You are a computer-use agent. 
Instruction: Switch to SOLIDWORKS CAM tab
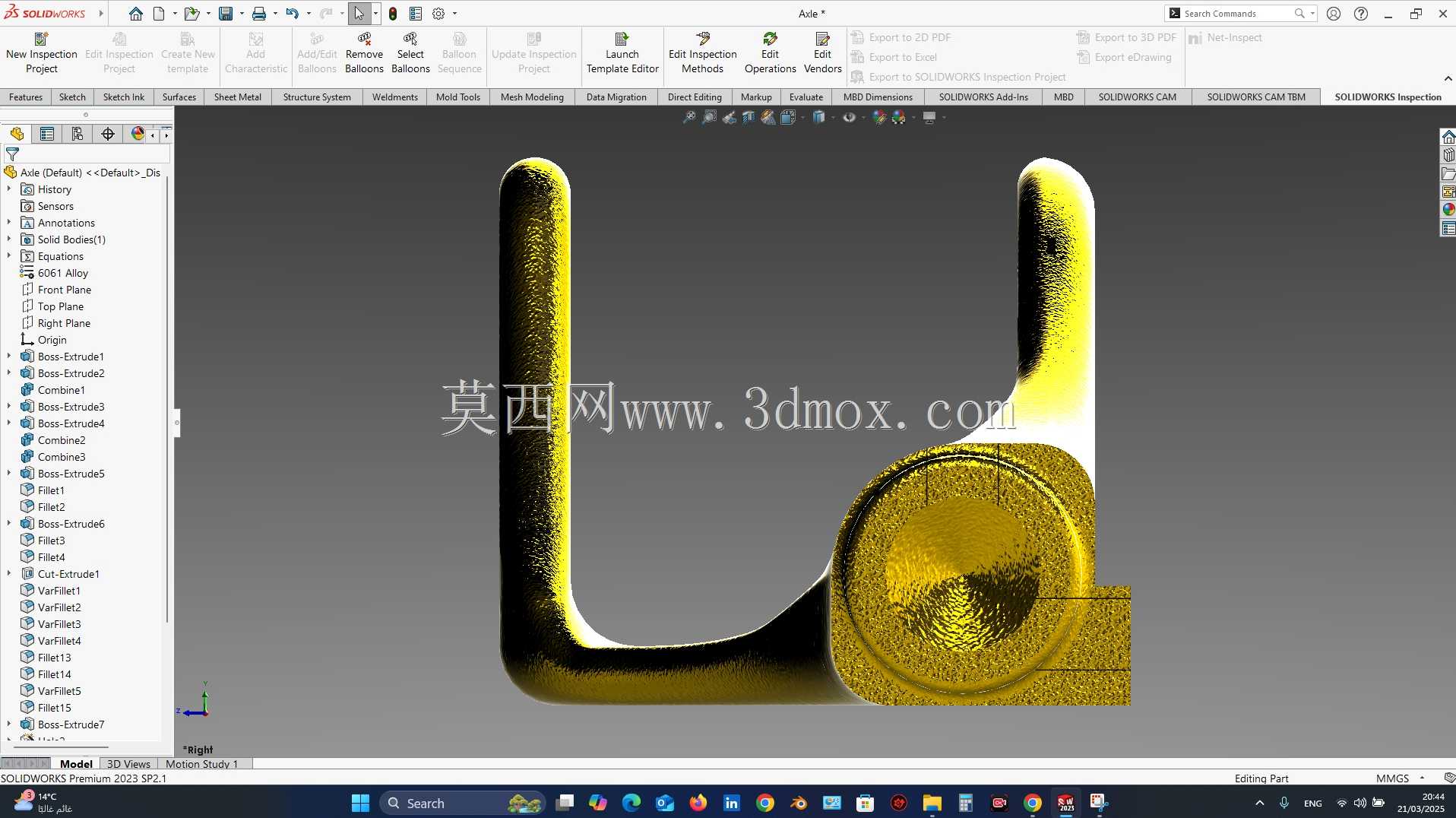click(x=1137, y=97)
